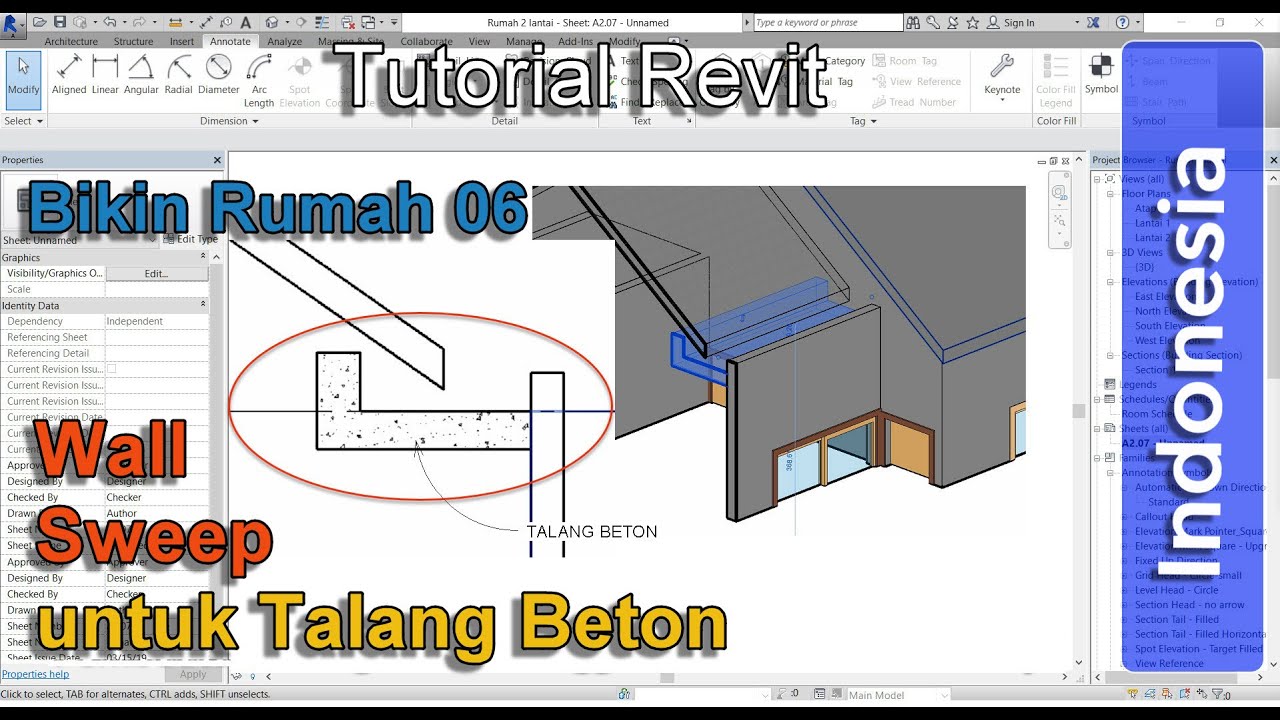This screenshot has height=720, width=1280.
Task: Open the Sign In dropdown
Action: click(1077, 22)
